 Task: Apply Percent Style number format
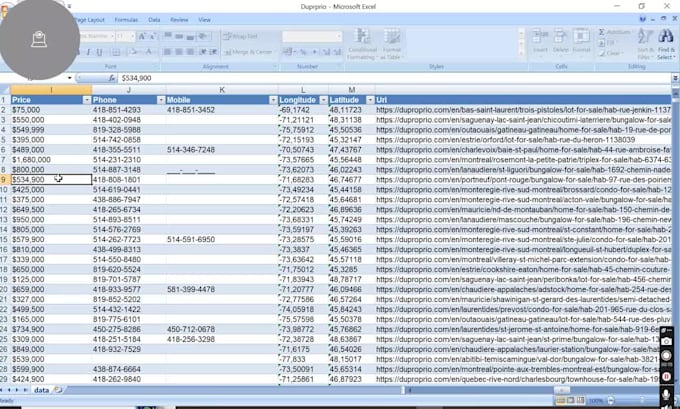click(x=303, y=52)
